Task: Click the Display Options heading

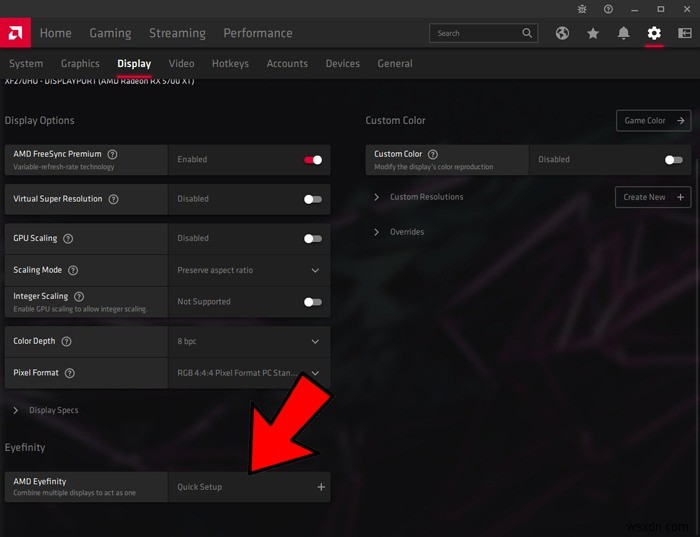Action: (x=40, y=121)
